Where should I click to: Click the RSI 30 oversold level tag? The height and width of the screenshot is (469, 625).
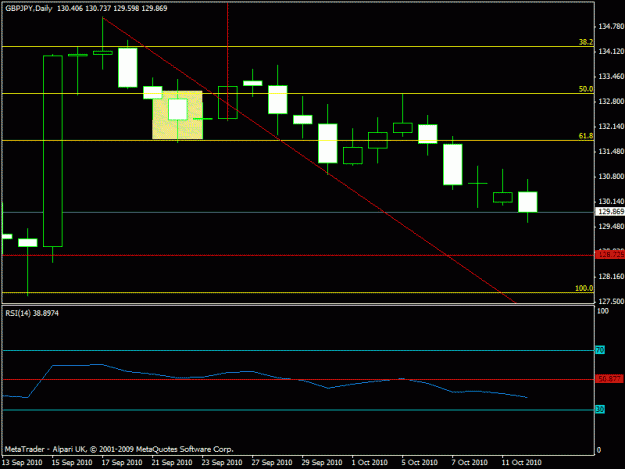coord(600,409)
